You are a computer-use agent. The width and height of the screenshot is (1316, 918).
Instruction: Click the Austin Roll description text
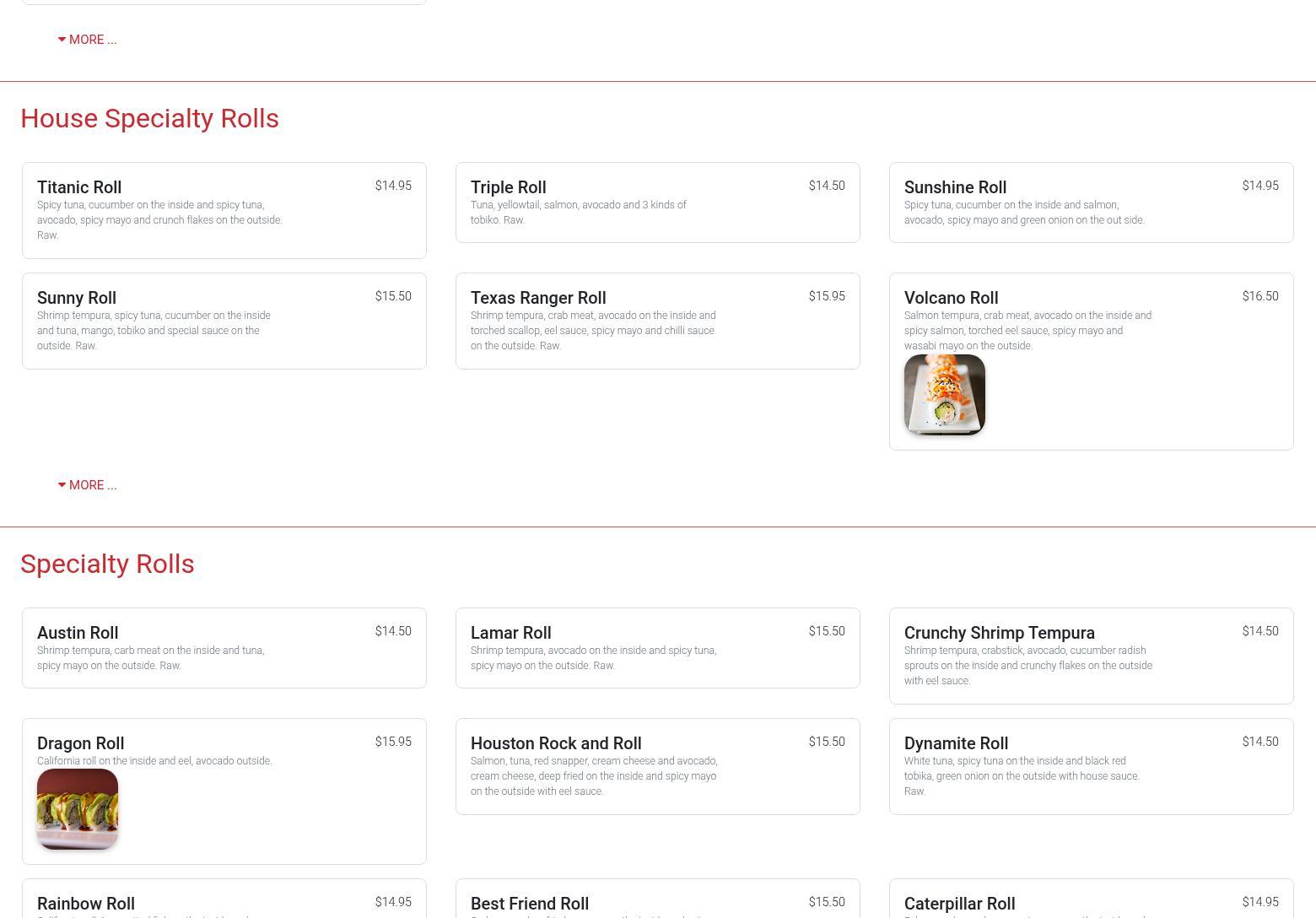[x=150, y=658]
